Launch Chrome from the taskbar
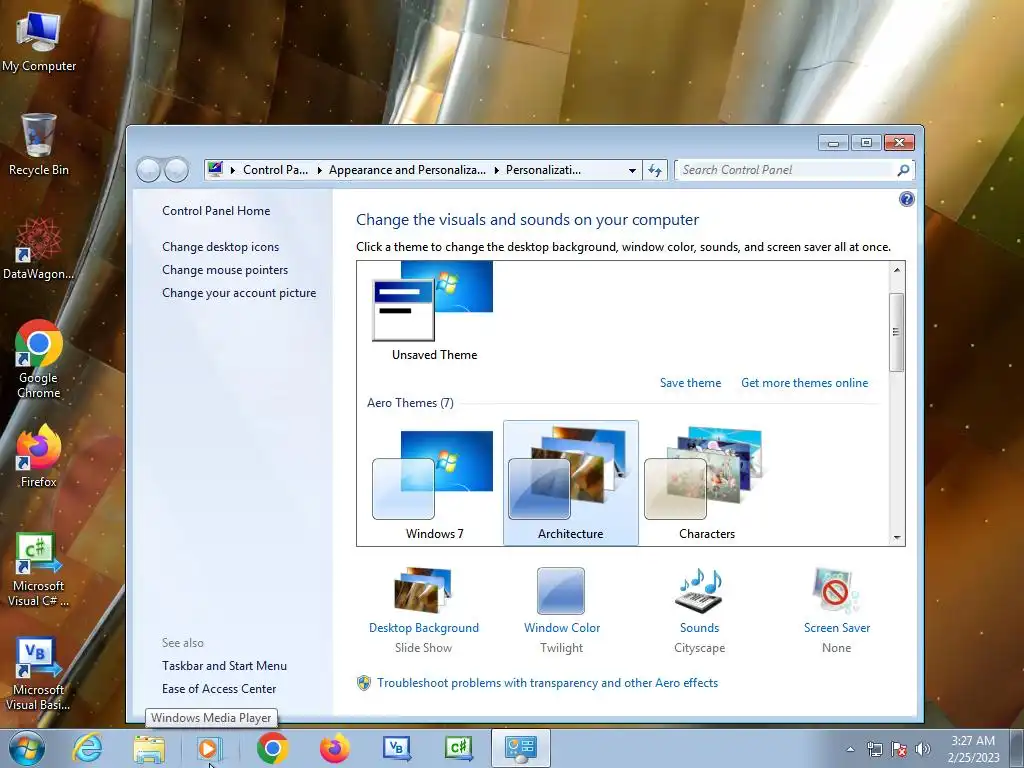The width and height of the screenshot is (1024, 768). click(272, 748)
